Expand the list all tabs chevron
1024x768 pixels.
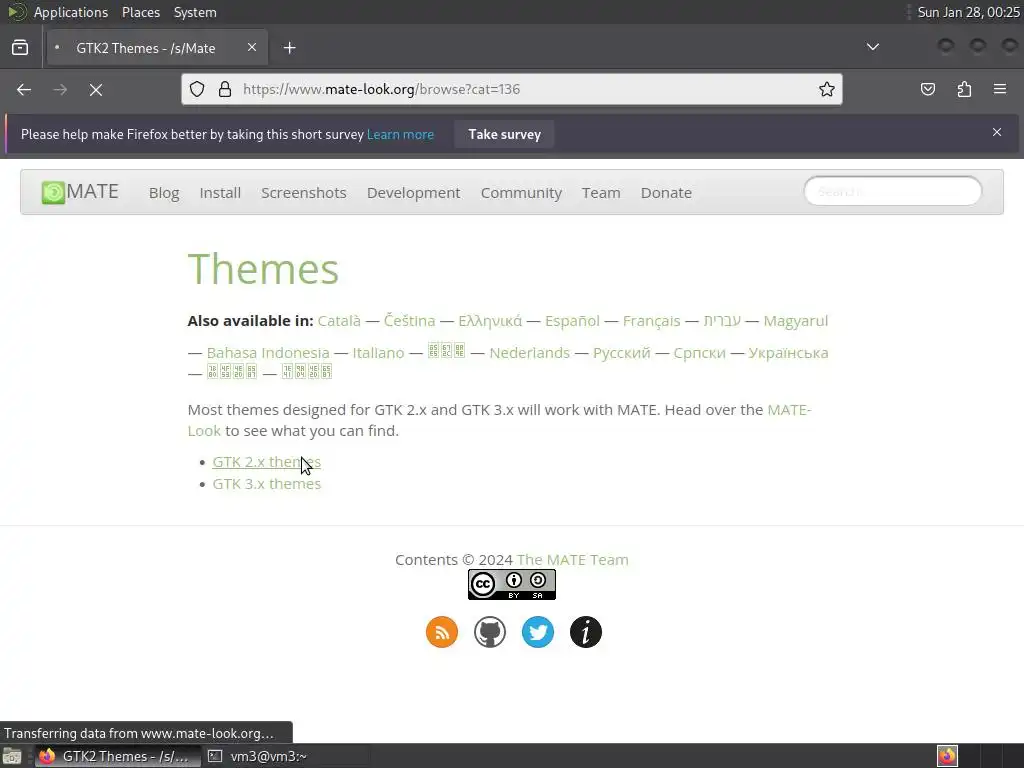coord(872,47)
